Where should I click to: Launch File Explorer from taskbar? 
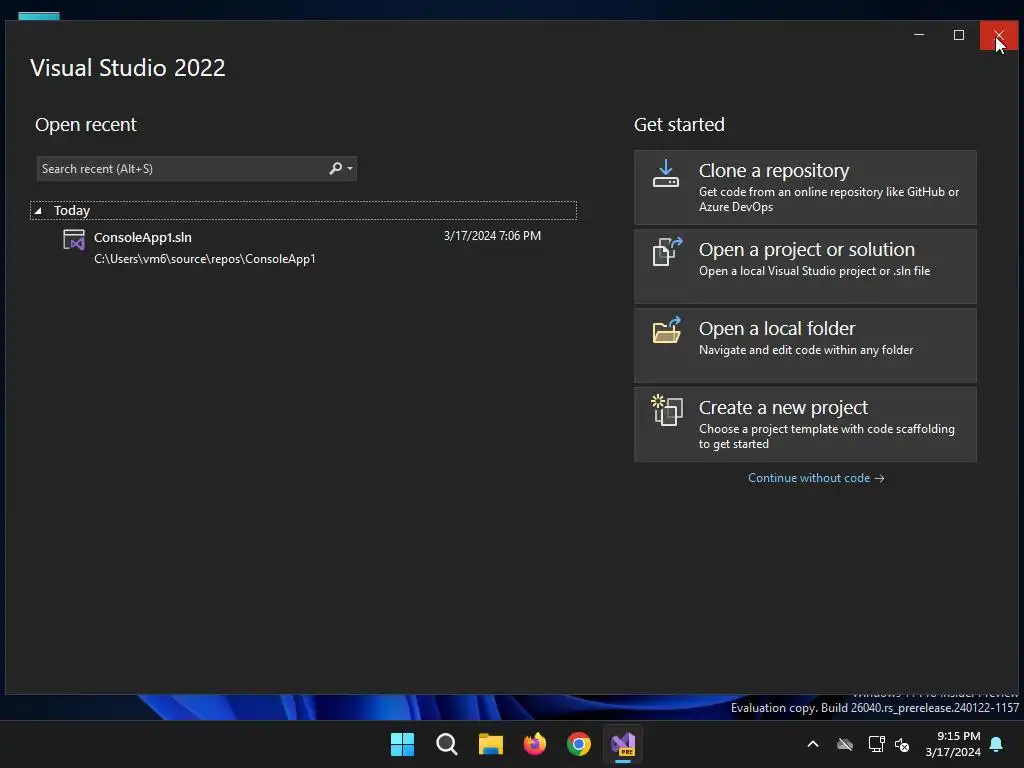click(490, 744)
